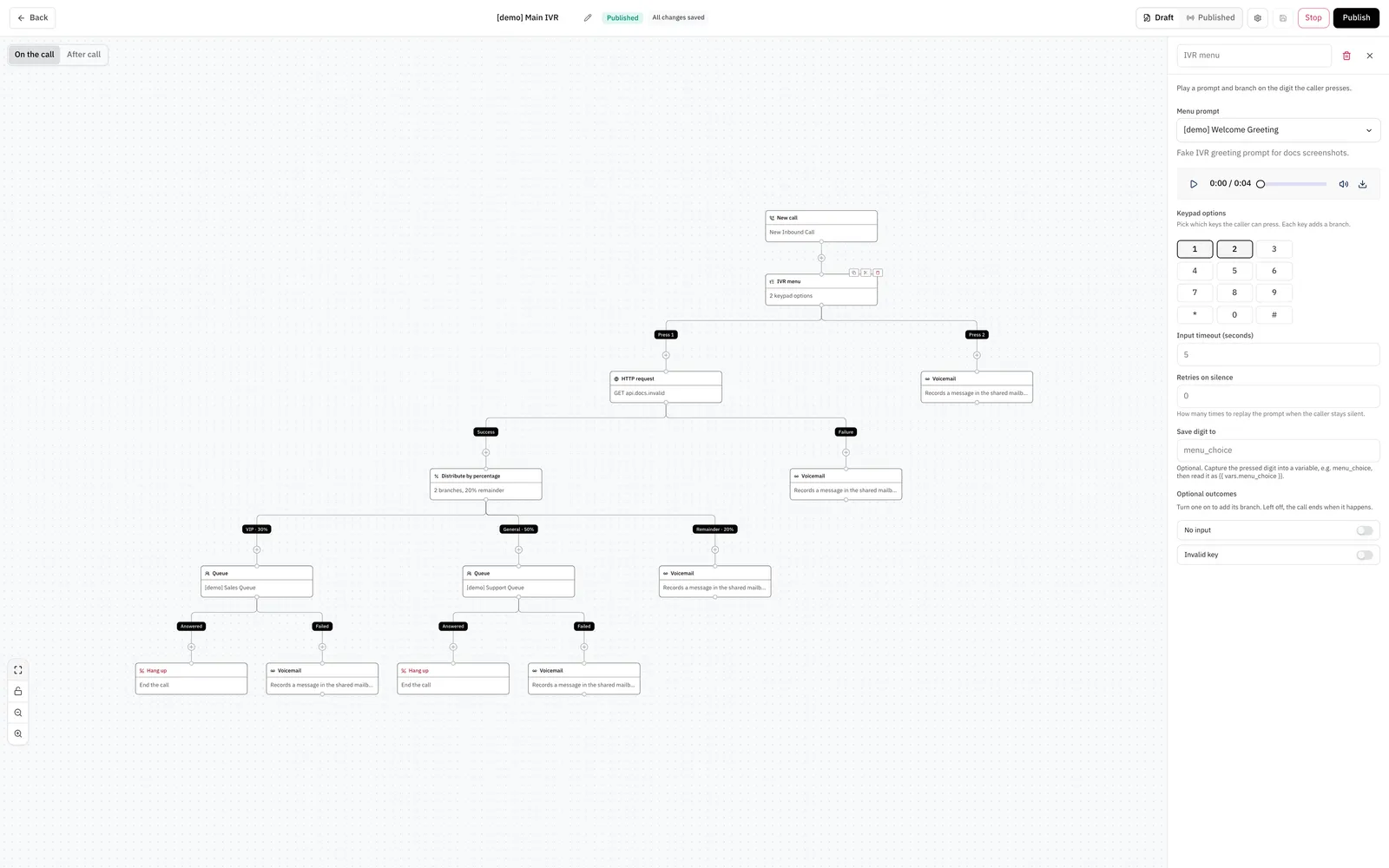The image size is (1389, 868).
Task: Enable keypad key 0
Action: [1234, 315]
